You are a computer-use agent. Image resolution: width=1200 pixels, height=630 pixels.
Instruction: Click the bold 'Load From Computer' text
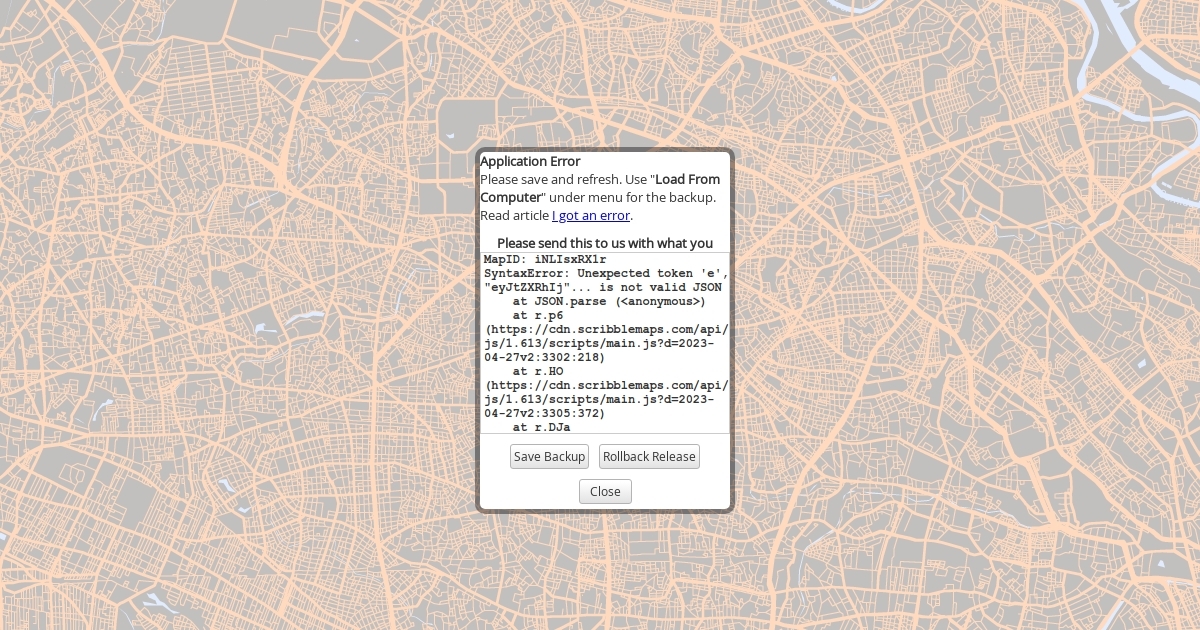coord(600,188)
